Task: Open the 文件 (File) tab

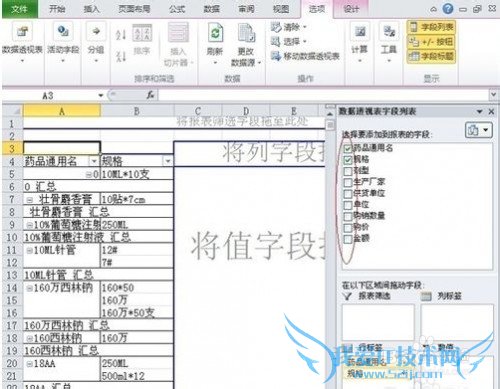Action: [x=19, y=9]
